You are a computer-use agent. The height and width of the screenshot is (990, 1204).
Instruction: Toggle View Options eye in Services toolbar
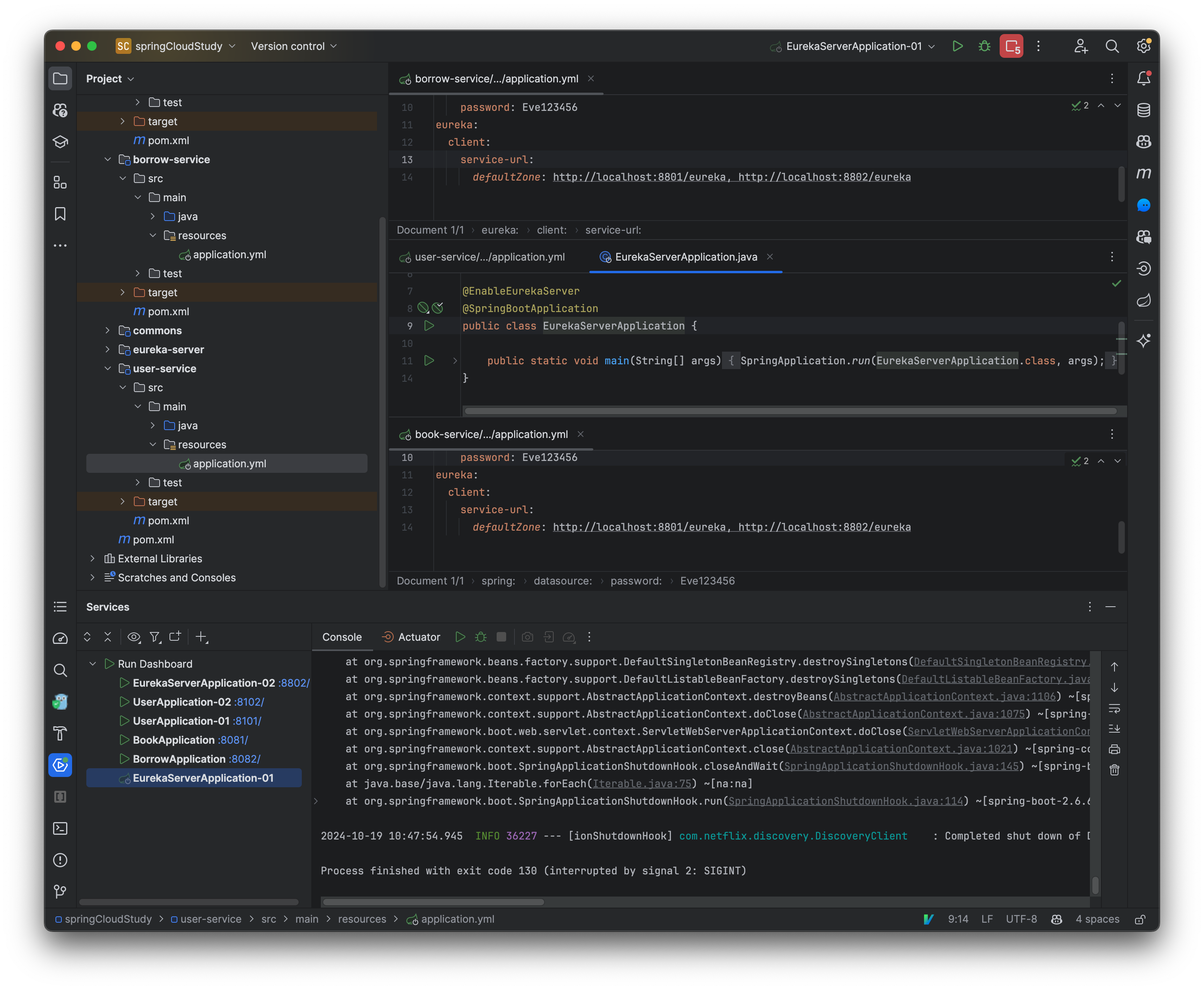[x=134, y=637]
